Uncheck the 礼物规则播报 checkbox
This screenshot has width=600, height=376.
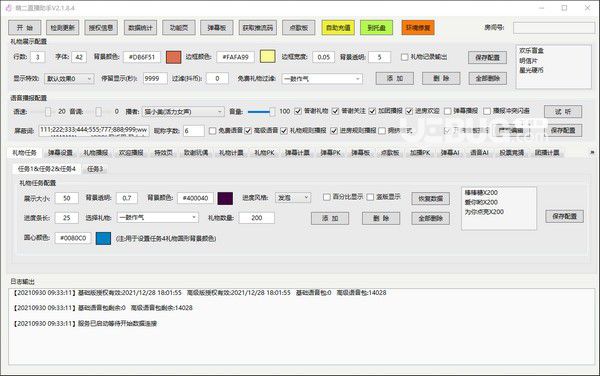tap(284, 131)
